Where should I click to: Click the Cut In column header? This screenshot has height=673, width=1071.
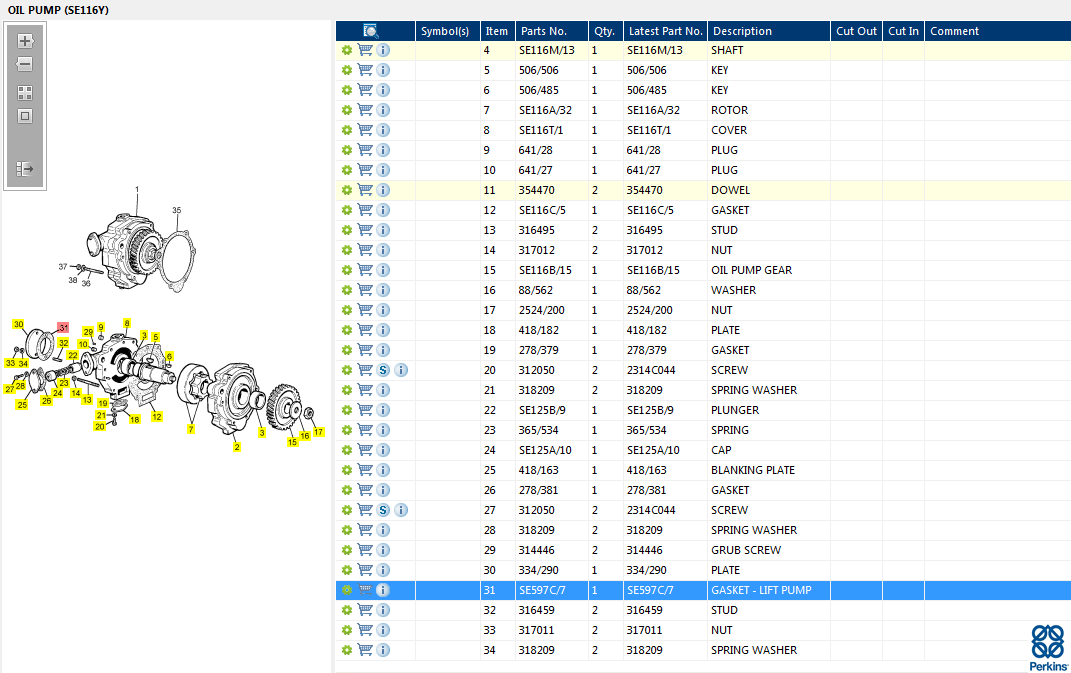coord(903,31)
